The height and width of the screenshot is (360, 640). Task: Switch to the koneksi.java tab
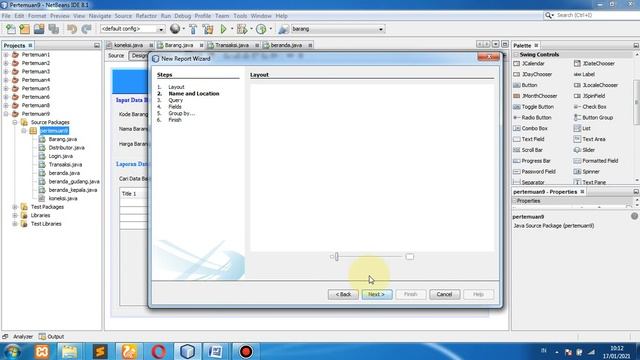[128, 45]
